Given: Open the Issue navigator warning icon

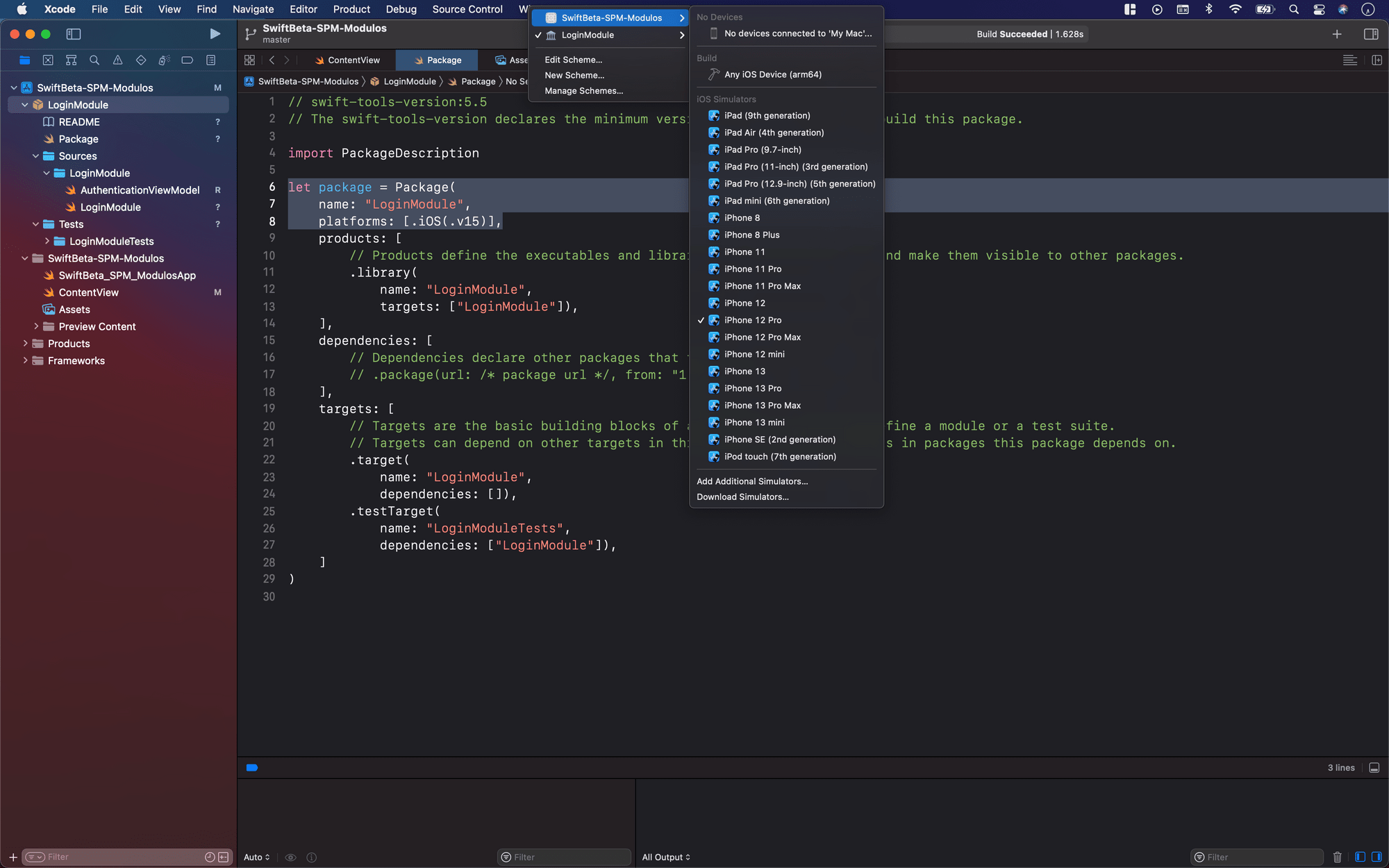Looking at the screenshot, I should point(117,60).
